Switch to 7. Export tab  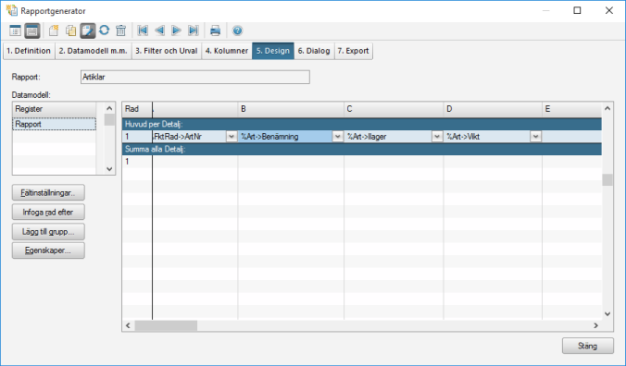pos(353,51)
